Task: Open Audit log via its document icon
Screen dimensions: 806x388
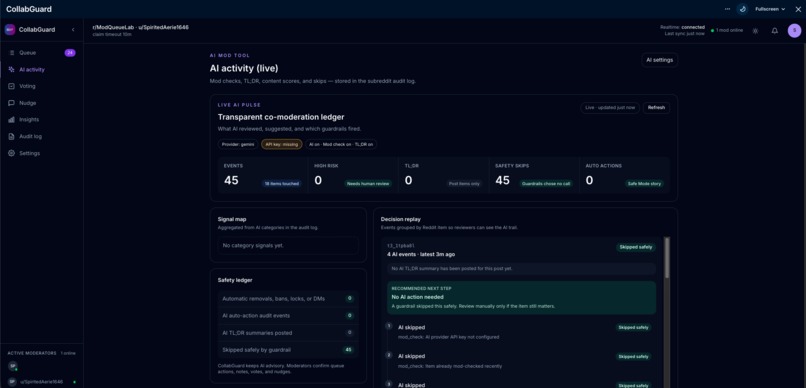Action: [x=12, y=137]
